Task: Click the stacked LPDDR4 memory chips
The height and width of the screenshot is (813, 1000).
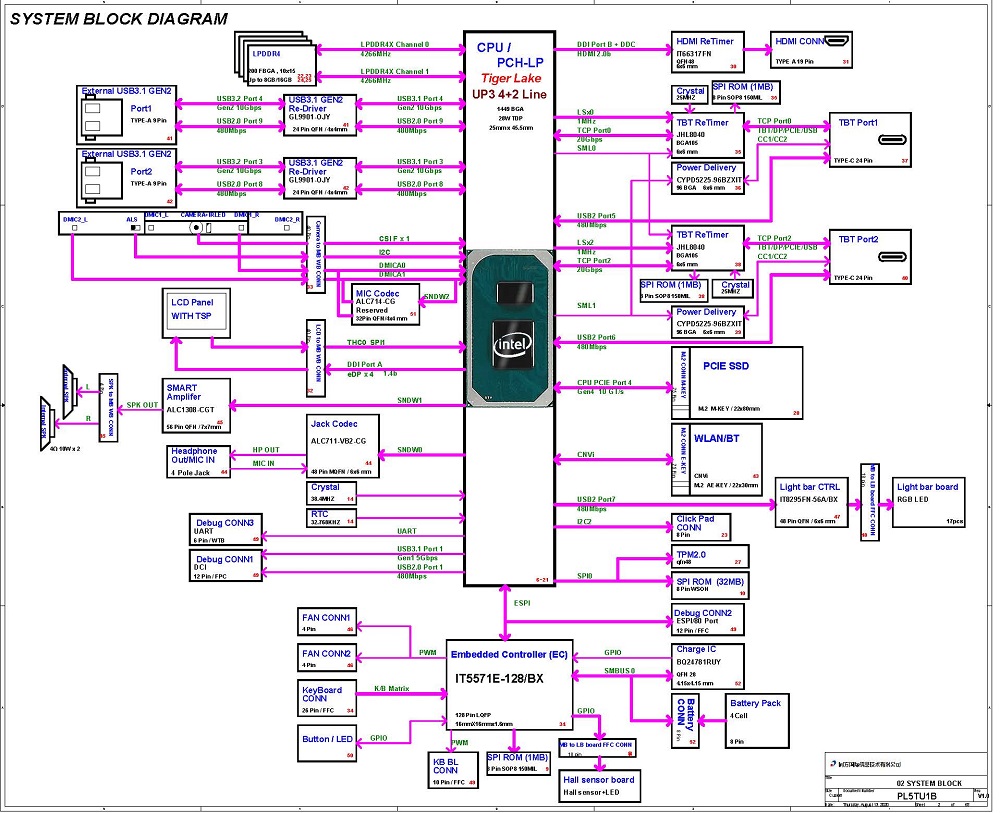Action: coord(276,59)
